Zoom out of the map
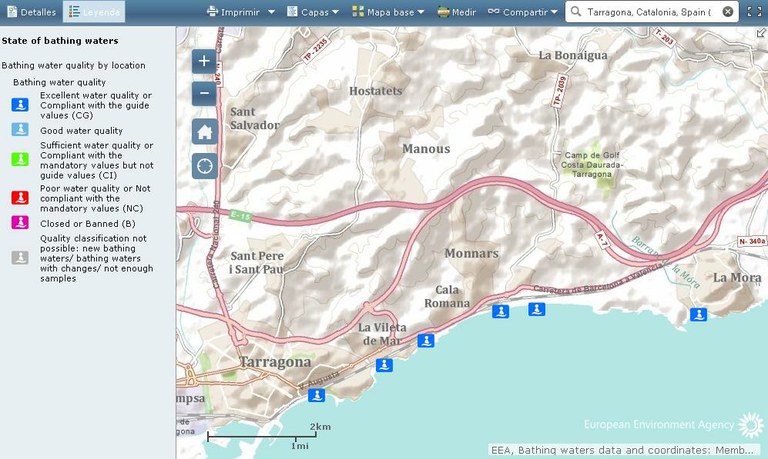The image size is (768, 459). point(204,93)
